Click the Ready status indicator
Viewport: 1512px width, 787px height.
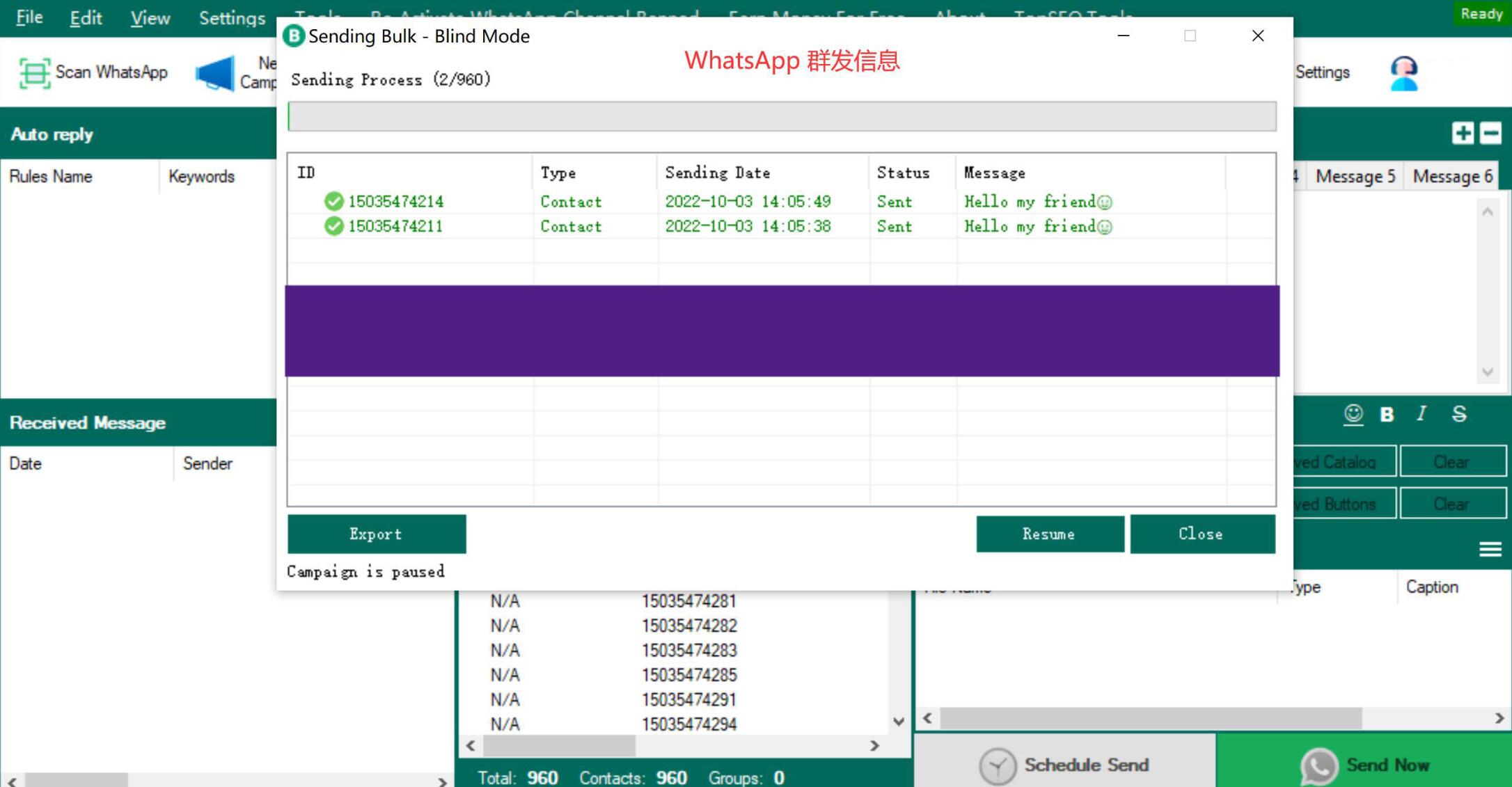click(1481, 14)
